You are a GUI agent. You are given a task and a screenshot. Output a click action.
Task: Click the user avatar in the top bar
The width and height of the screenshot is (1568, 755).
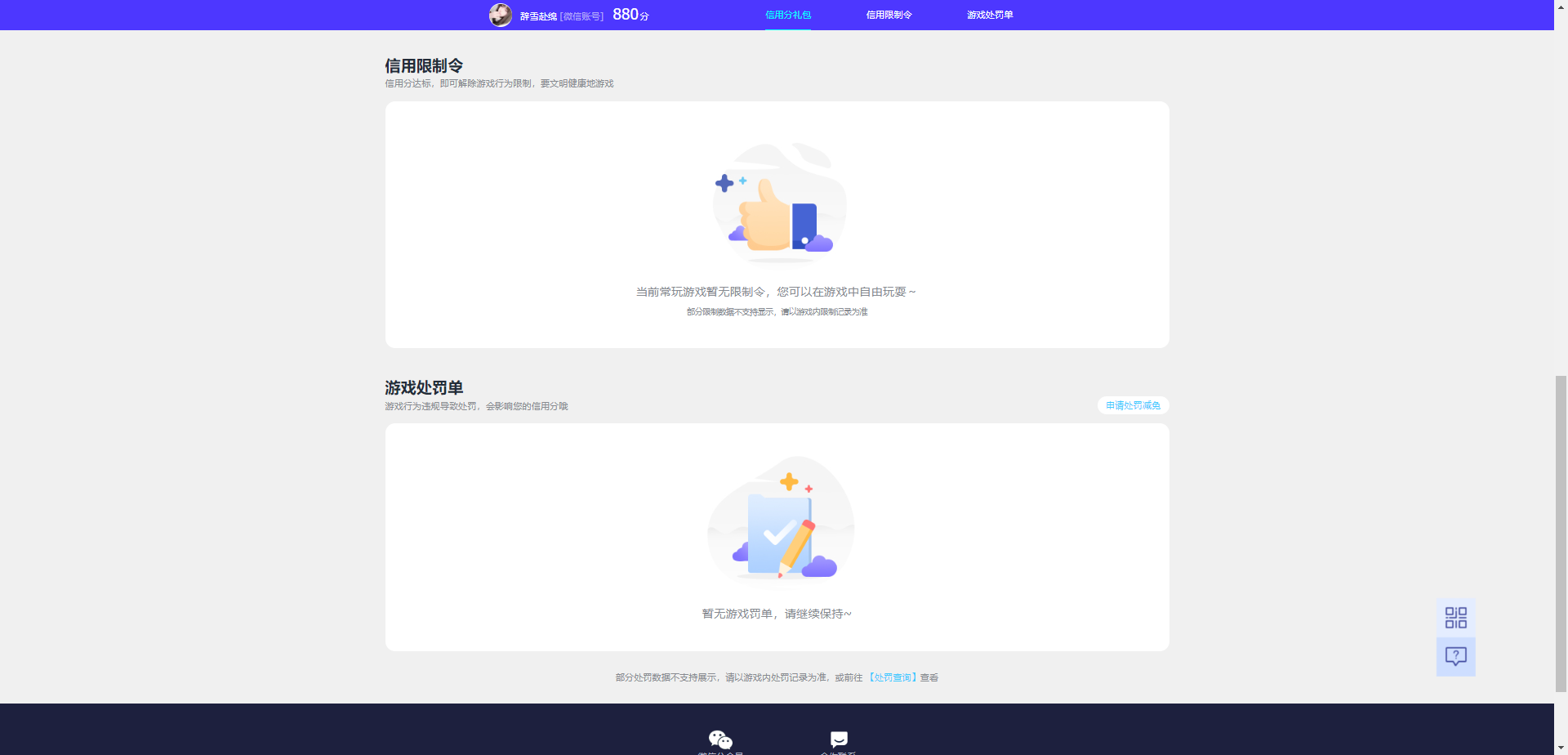point(500,15)
